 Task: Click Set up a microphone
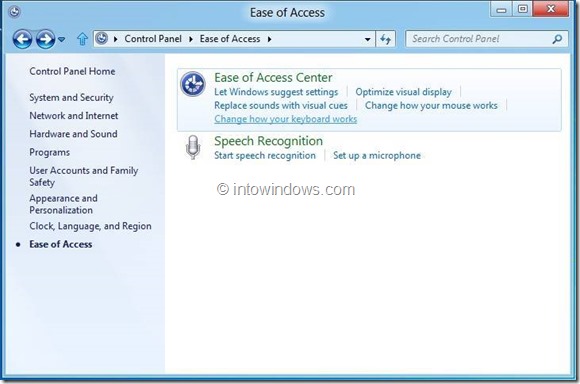(377, 155)
